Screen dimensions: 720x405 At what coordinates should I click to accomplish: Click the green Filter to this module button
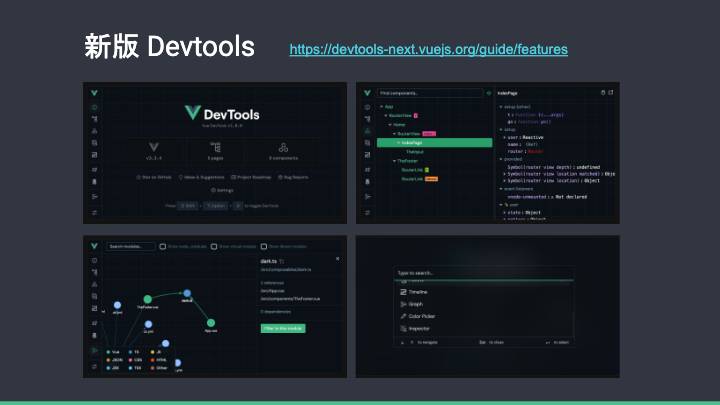[283, 328]
